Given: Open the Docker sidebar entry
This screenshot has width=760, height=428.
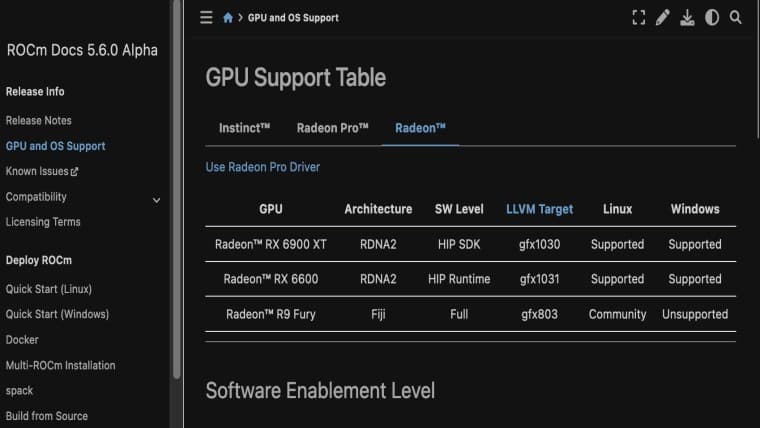Looking at the screenshot, I should (22, 340).
